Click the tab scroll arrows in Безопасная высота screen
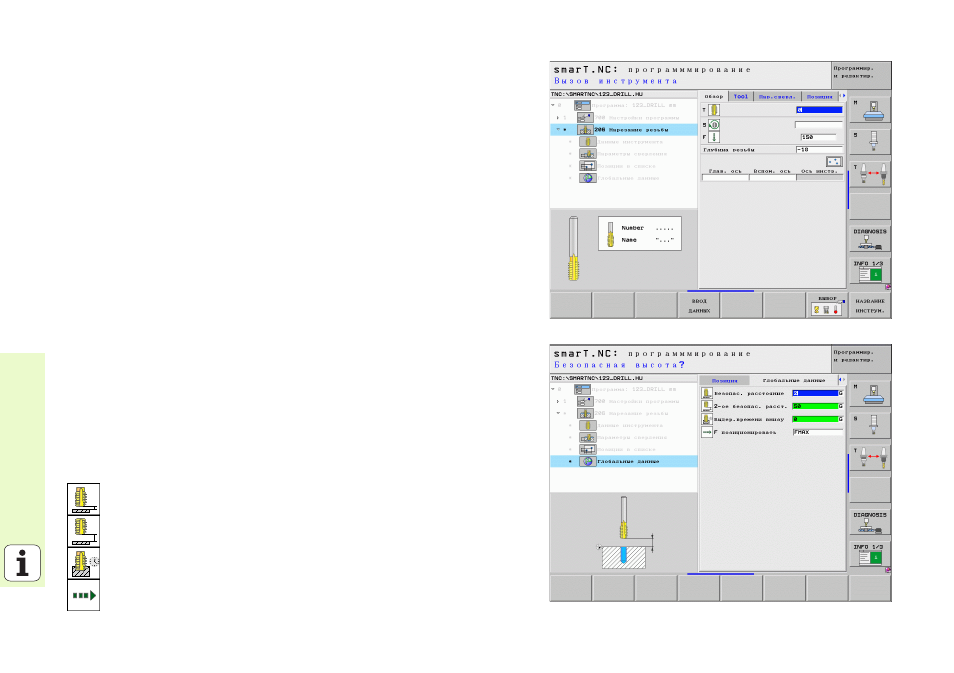Screen dimensions: 954x673 [843, 380]
